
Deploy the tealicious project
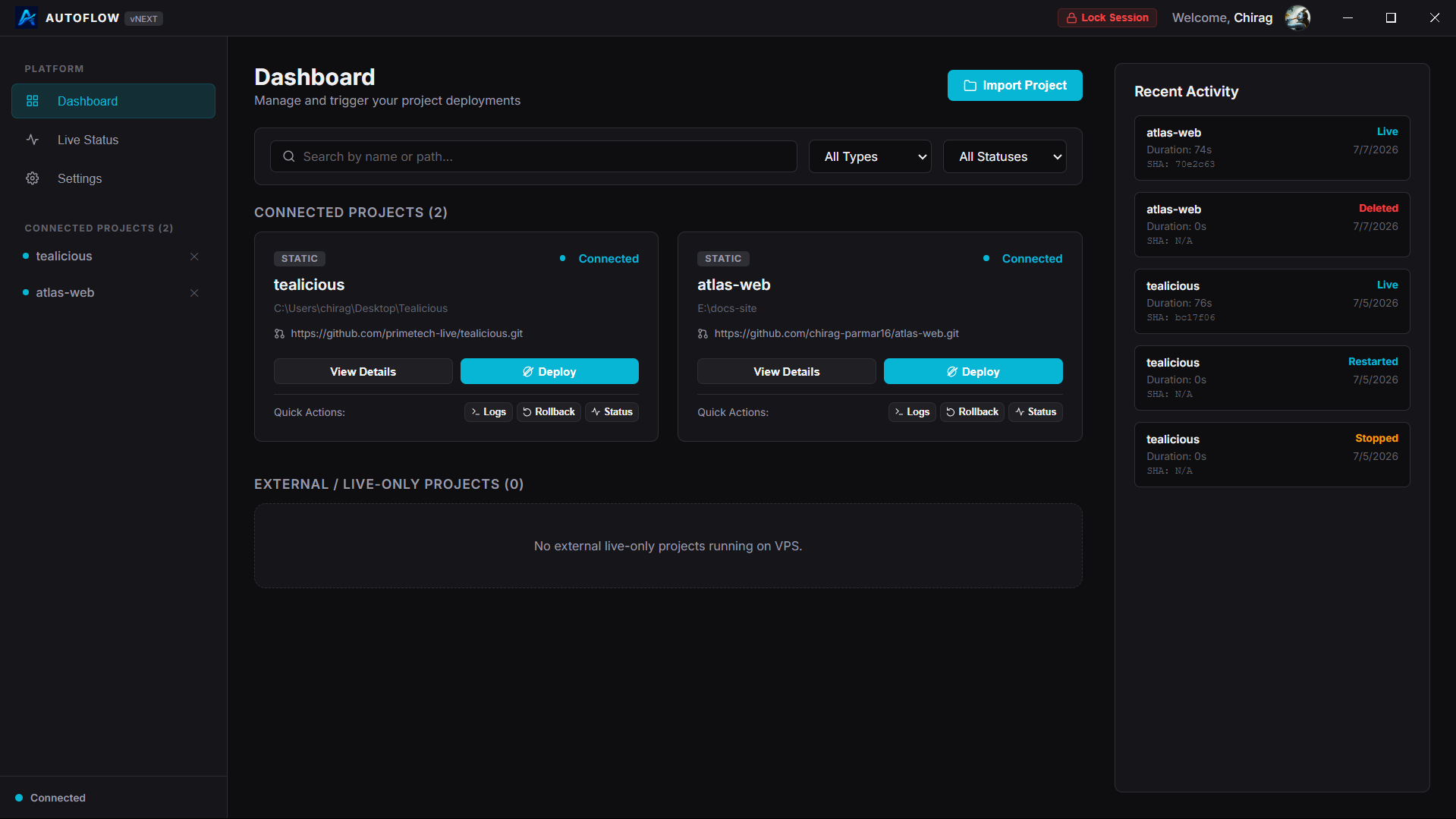pos(549,371)
